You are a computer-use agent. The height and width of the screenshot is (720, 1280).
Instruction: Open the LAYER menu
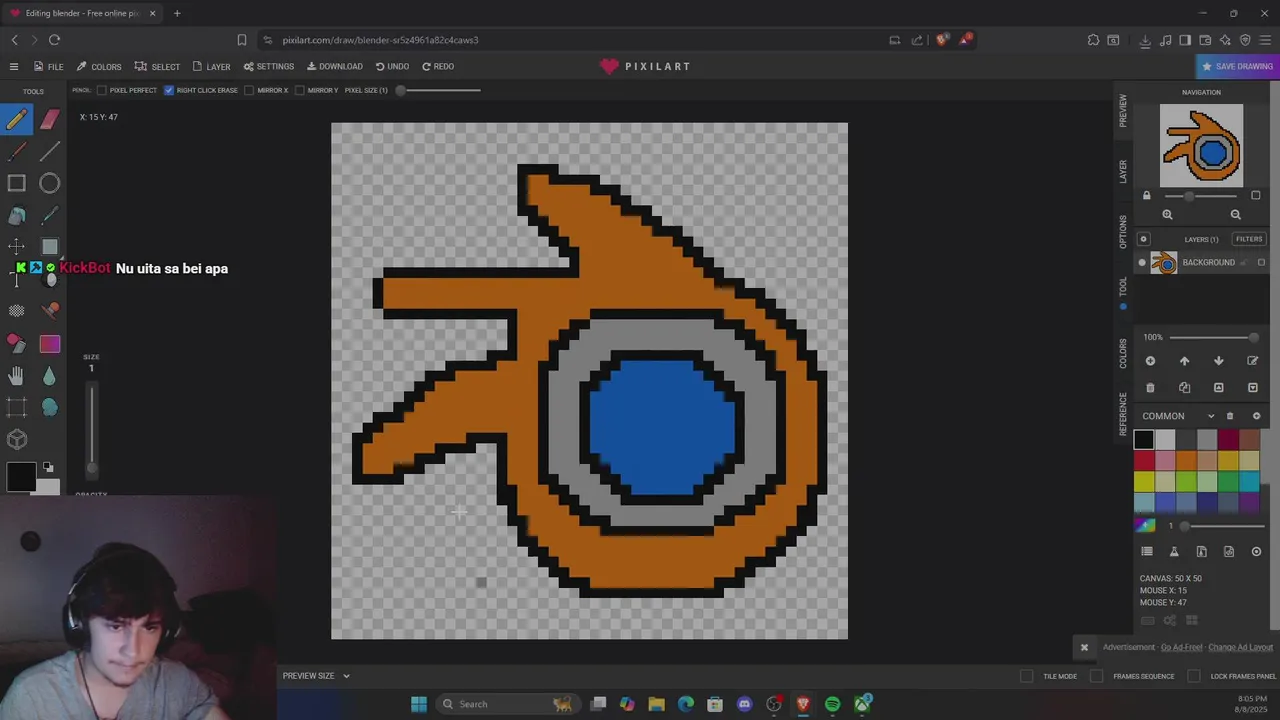pos(211,67)
